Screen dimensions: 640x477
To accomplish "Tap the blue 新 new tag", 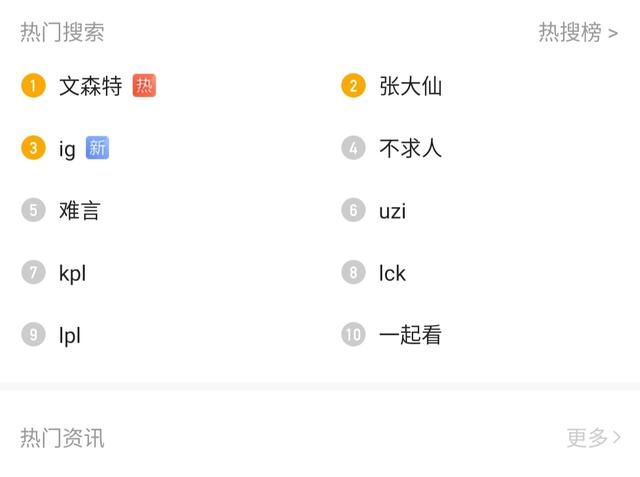I will pos(97,148).
